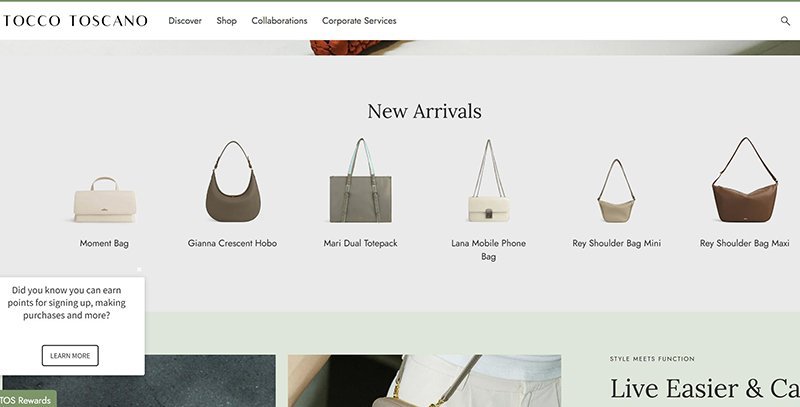This screenshot has height=407, width=800.
Task: View the Gianna Crescent Hobo image
Action: (x=233, y=181)
